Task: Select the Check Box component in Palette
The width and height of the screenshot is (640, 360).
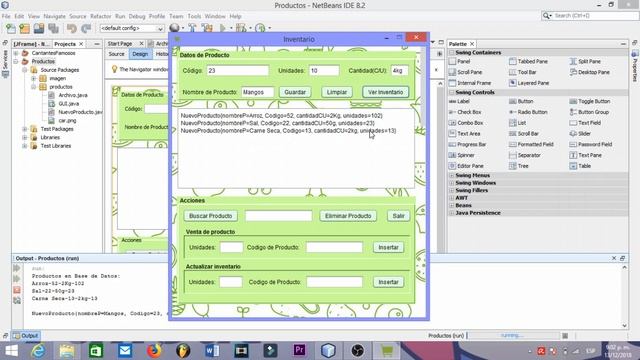Action: pos(465,112)
